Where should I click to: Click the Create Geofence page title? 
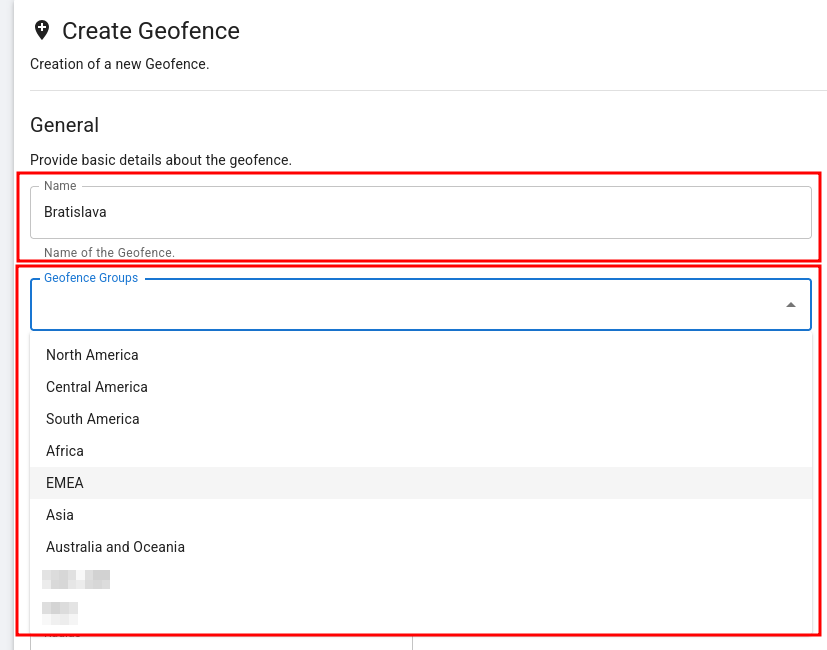151,31
